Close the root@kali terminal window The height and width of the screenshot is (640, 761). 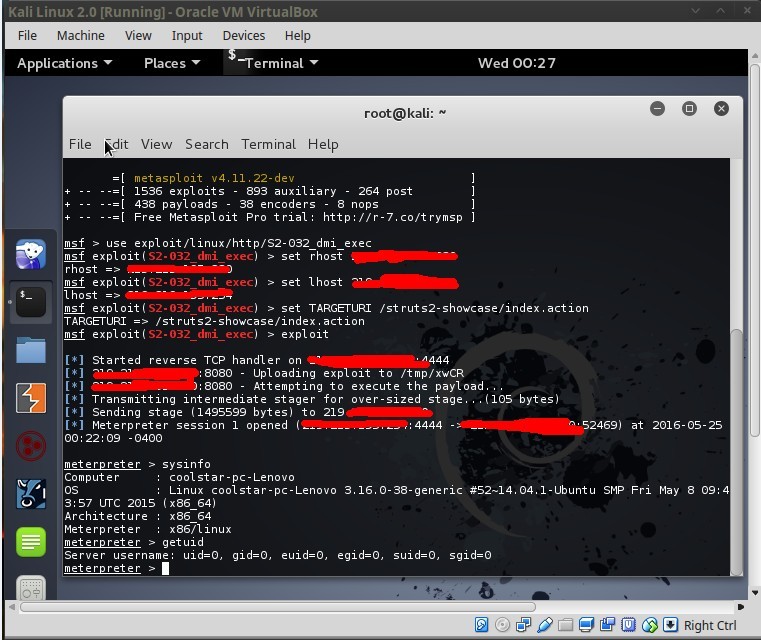[x=721, y=109]
